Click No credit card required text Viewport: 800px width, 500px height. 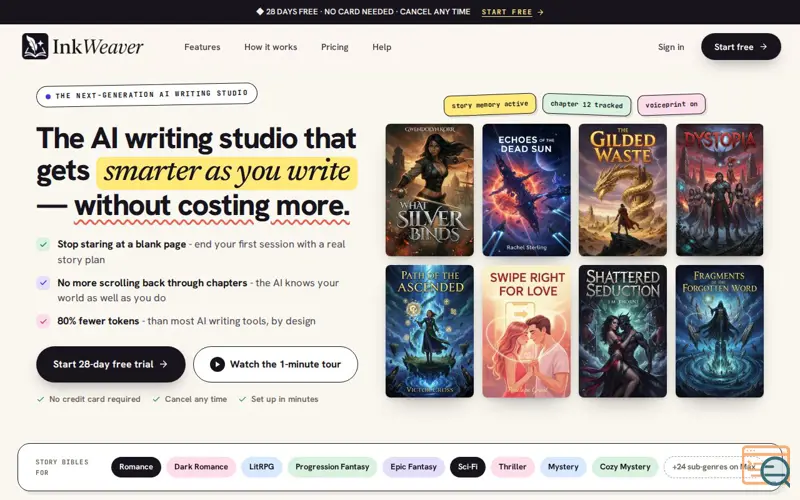[x=94, y=399]
